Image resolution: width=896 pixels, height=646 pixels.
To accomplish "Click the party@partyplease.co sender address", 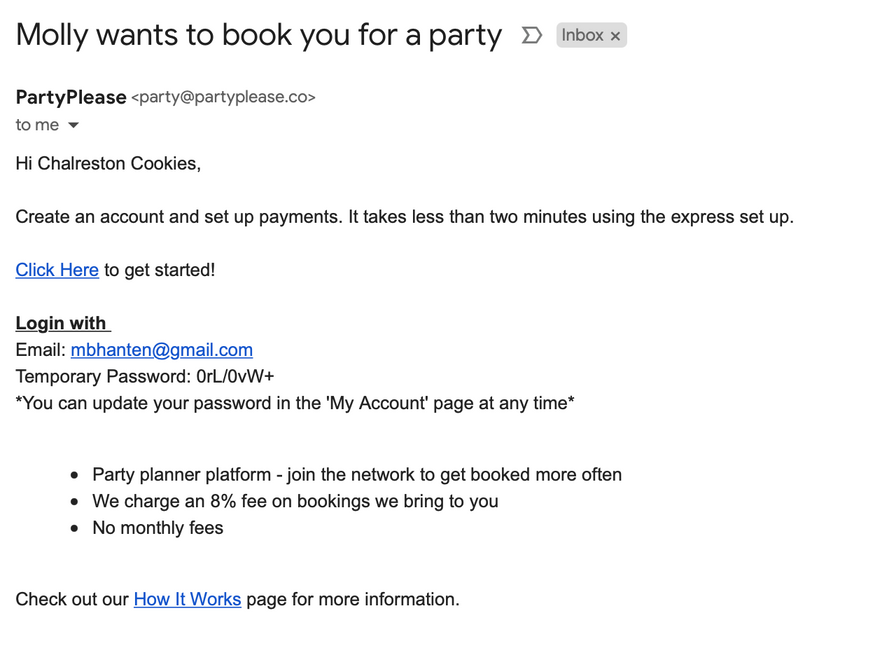I will tap(223, 97).
